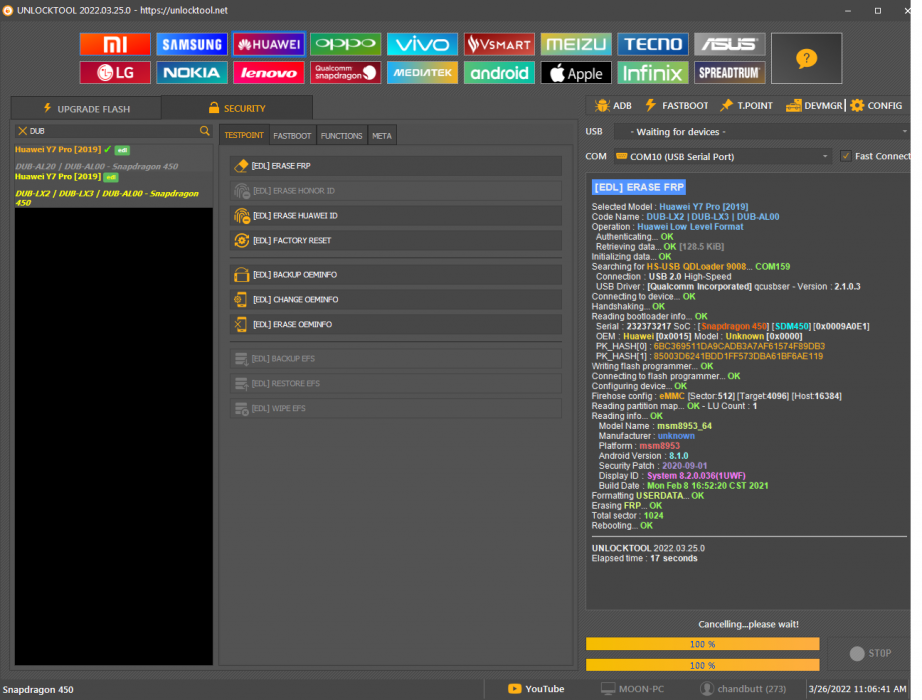Click the [EDL] RESTORE EFS entry

point(396,384)
